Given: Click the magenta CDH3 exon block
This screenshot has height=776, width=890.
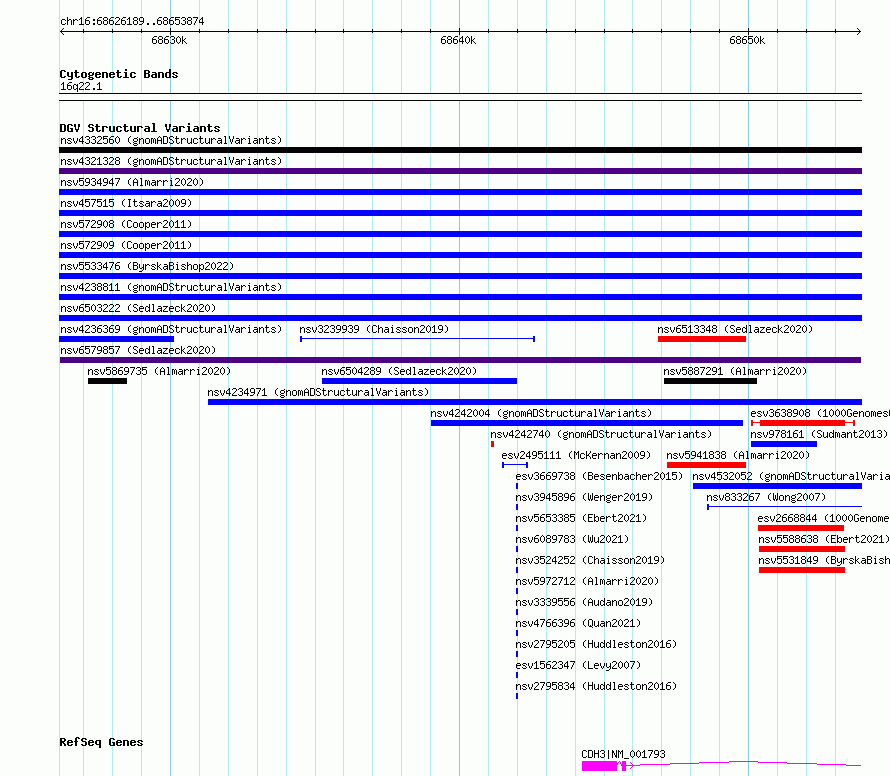Looking at the screenshot, I should point(599,766).
